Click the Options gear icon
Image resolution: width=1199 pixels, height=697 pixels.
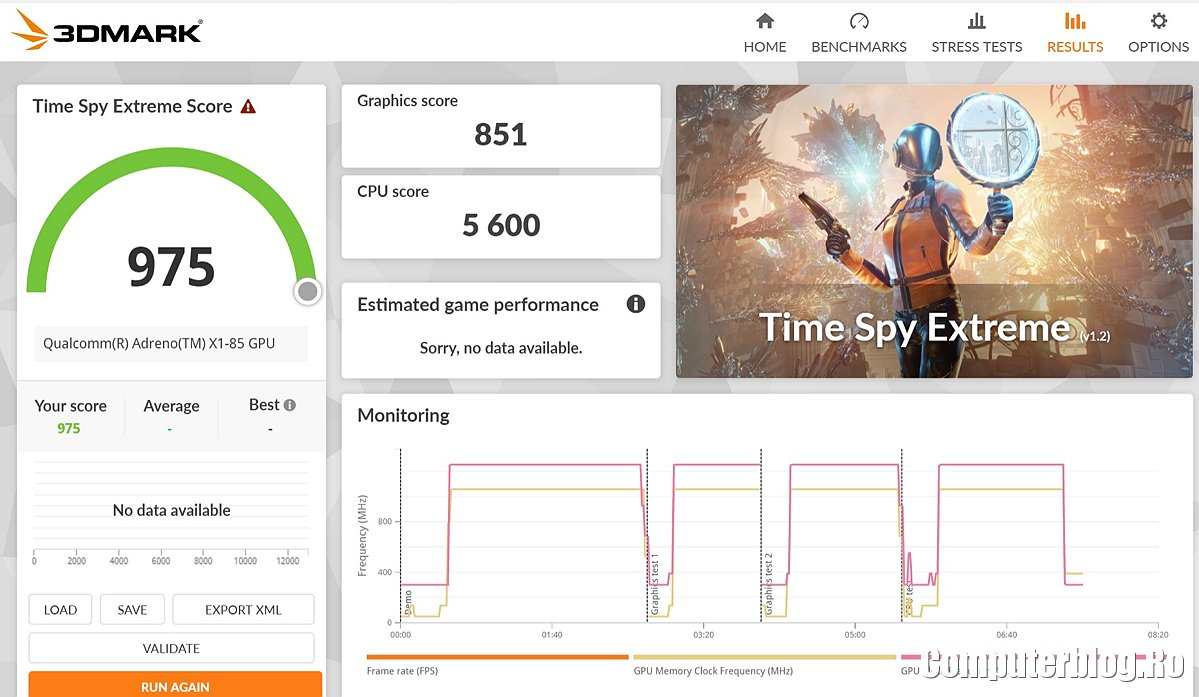pos(1158,21)
